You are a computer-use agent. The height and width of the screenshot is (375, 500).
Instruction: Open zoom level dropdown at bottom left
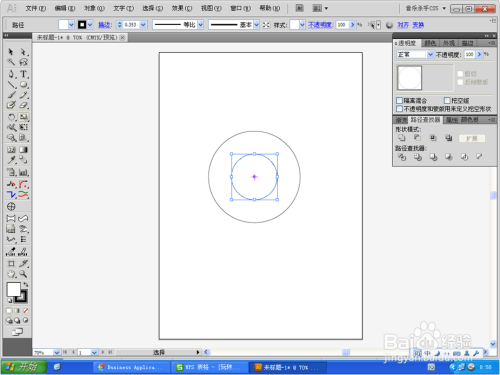tap(57, 352)
